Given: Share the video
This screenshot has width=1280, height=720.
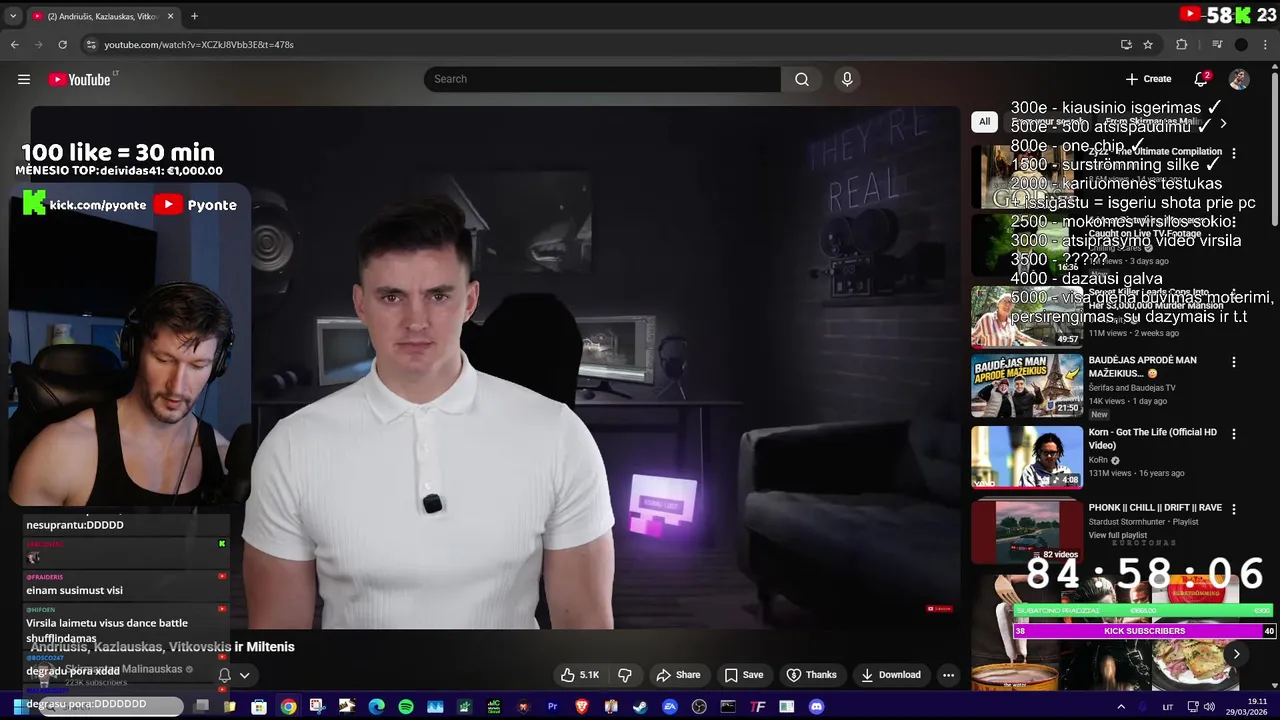Looking at the screenshot, I should point(678,675).
